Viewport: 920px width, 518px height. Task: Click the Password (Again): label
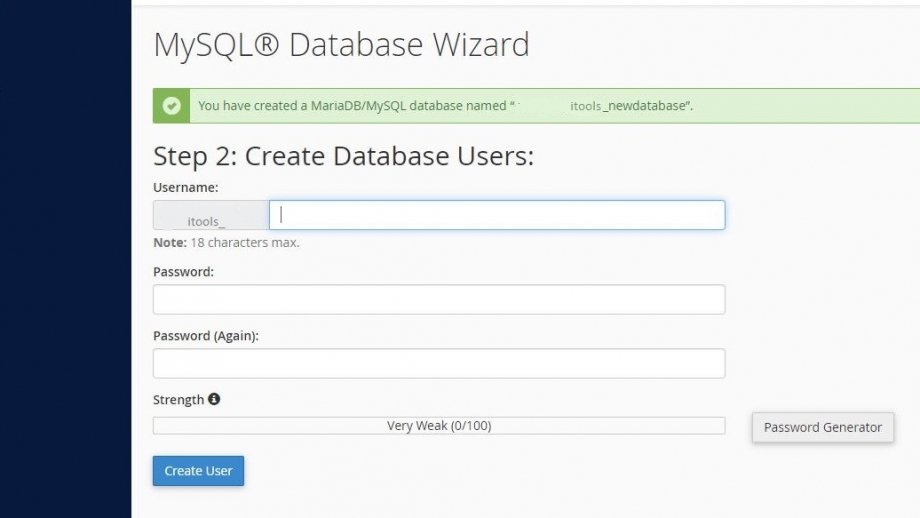(205, 336)
